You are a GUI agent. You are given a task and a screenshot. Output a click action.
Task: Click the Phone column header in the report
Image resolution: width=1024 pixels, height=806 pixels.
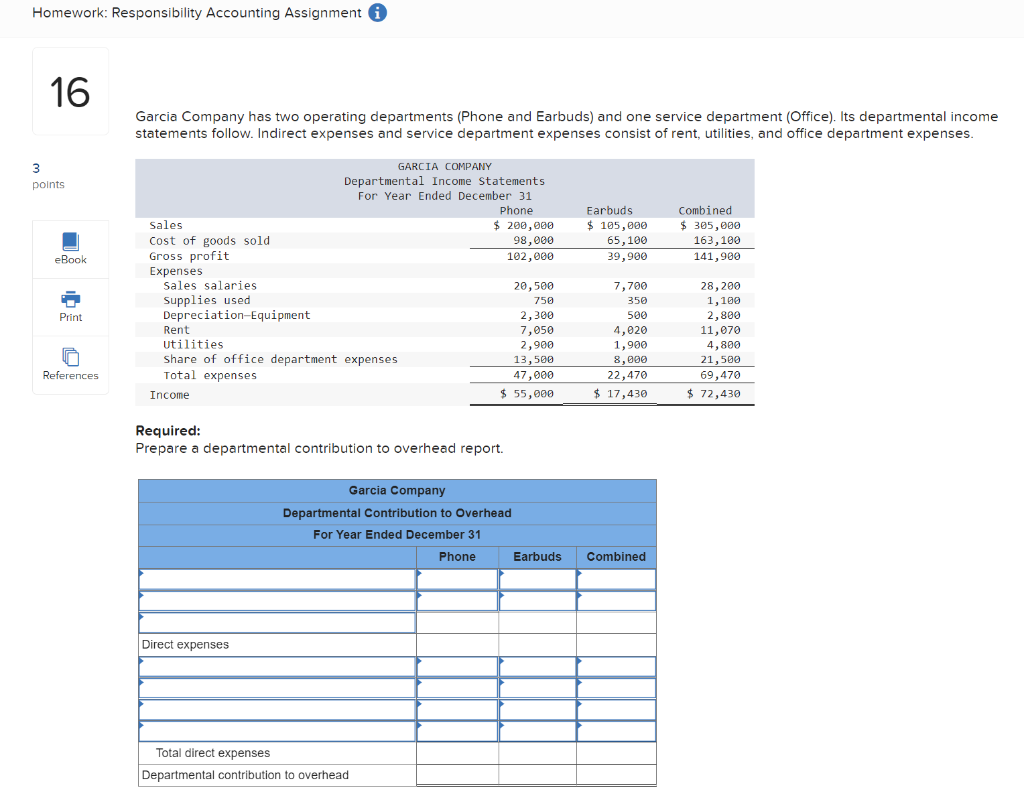[457, 557]
